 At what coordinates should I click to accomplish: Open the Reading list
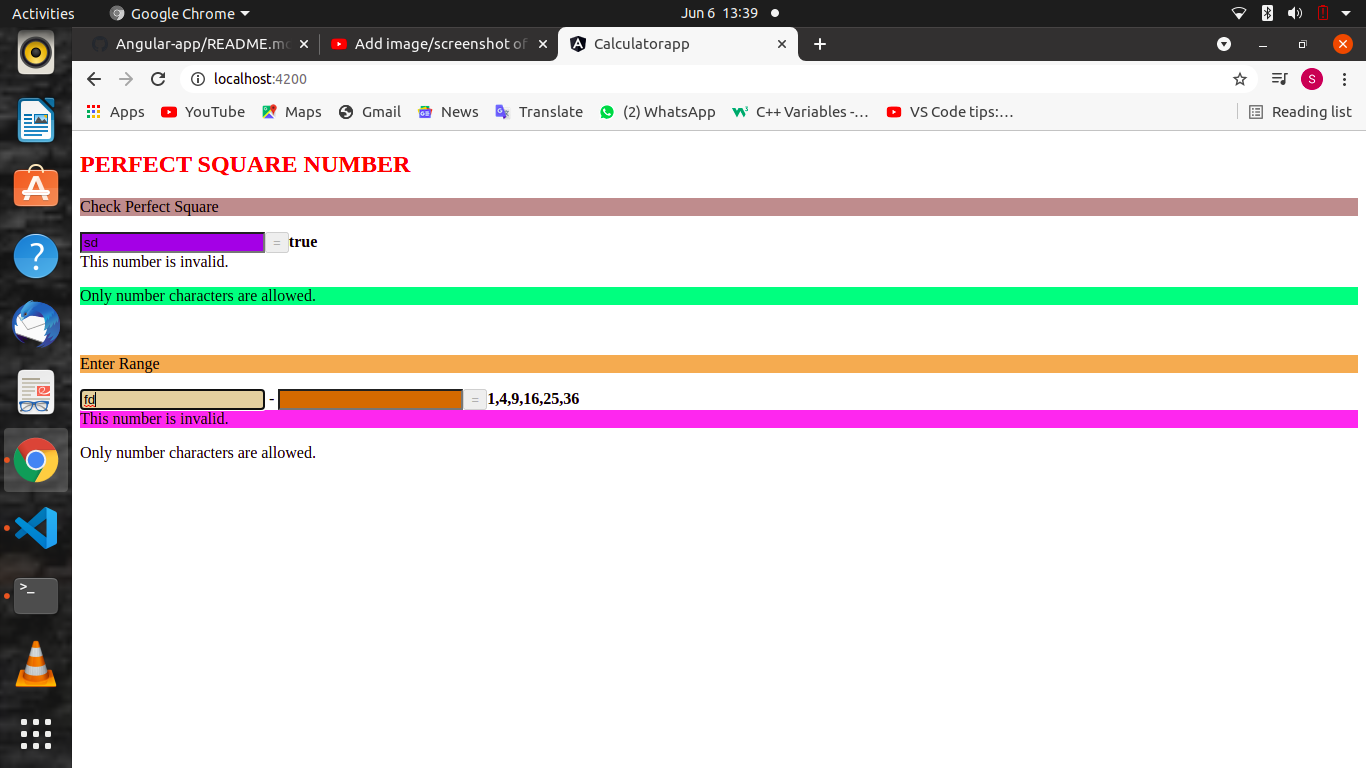[x=1299, y=112]
